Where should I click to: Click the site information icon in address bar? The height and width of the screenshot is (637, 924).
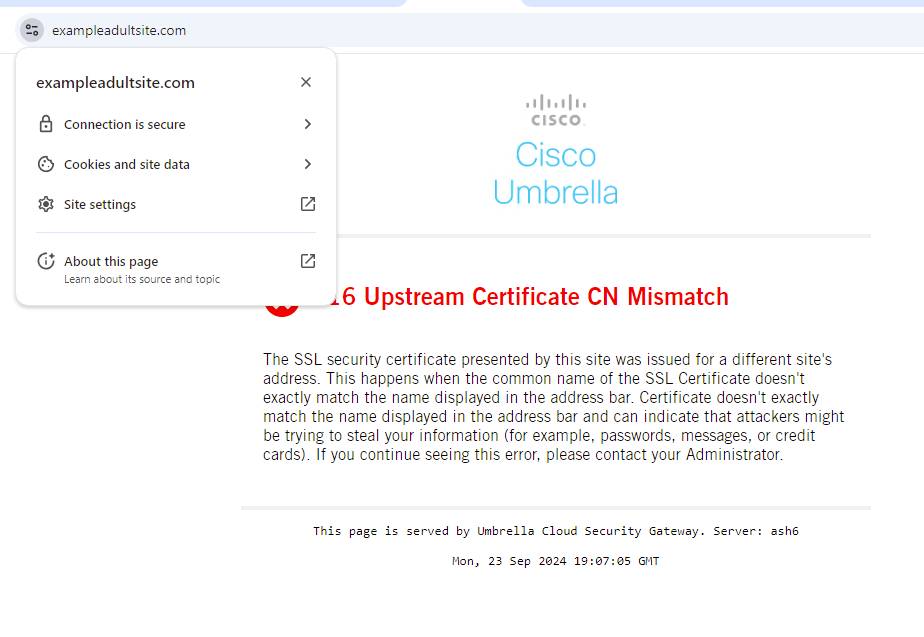coord(32,30)
